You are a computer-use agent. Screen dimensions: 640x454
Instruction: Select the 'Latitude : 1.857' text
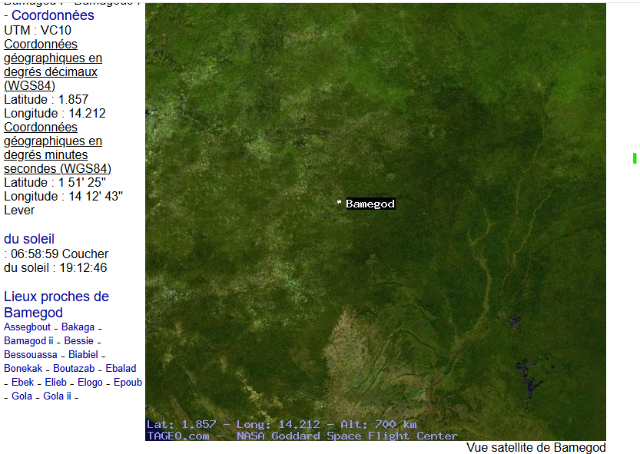(46, 100)
